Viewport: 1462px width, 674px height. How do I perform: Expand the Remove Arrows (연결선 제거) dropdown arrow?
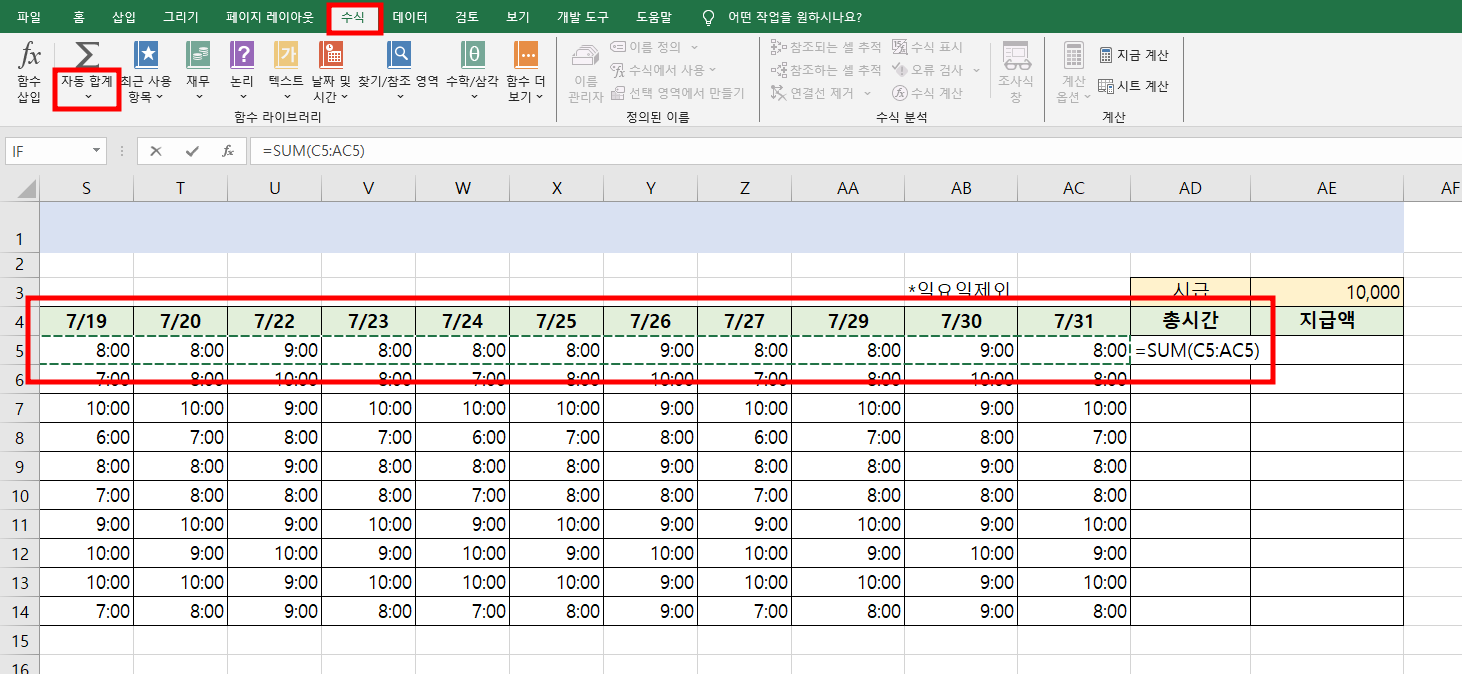click(x=867, y=93)
